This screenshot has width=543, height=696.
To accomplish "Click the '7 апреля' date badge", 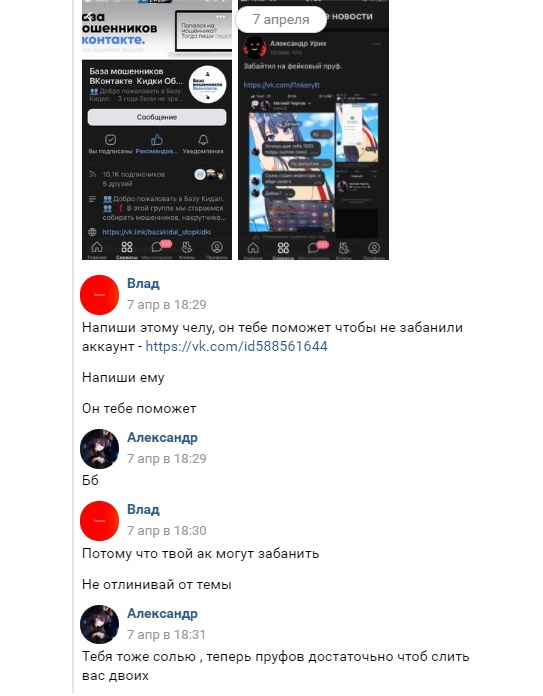I will pyautogui.click(x=281, y=20).
